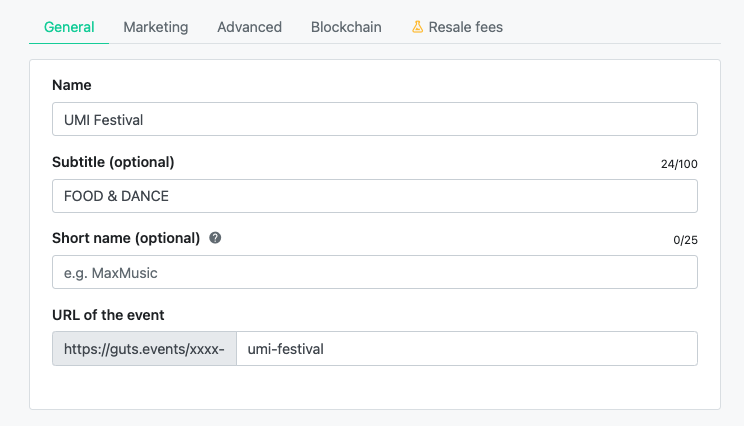Click the question mark help icon
Screen dimensions: 744x426
click(x=215, y=238)
